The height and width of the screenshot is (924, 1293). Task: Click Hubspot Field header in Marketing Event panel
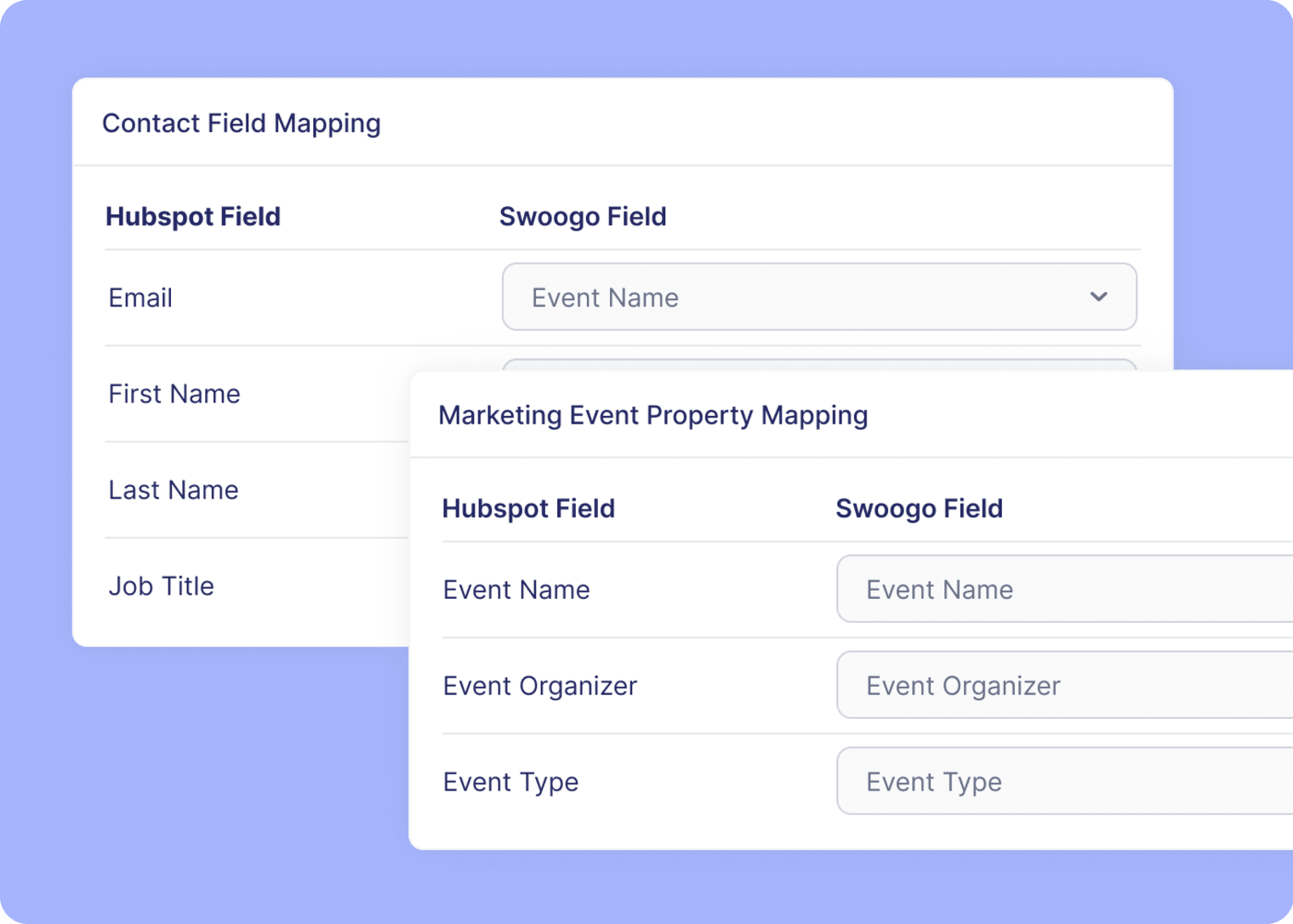coord(528,508)
